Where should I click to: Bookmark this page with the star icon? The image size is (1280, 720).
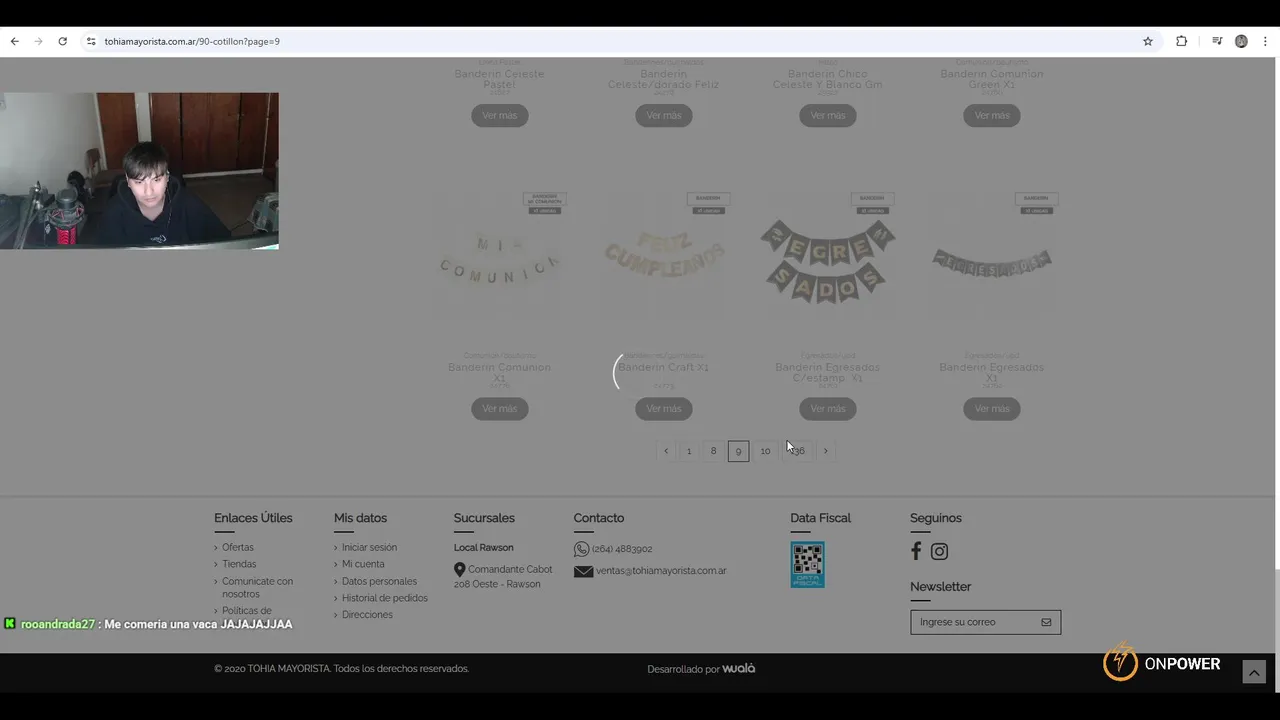click(1148, 41)
